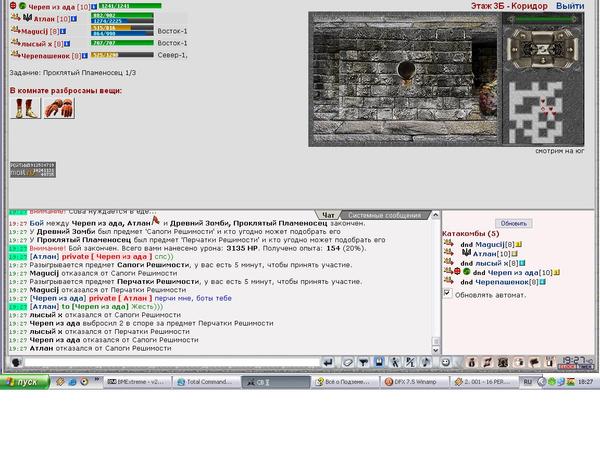This screenshot has width=600, height=450.
Task: Click Magucij orange health bar
Action: [x=122, y=28]
